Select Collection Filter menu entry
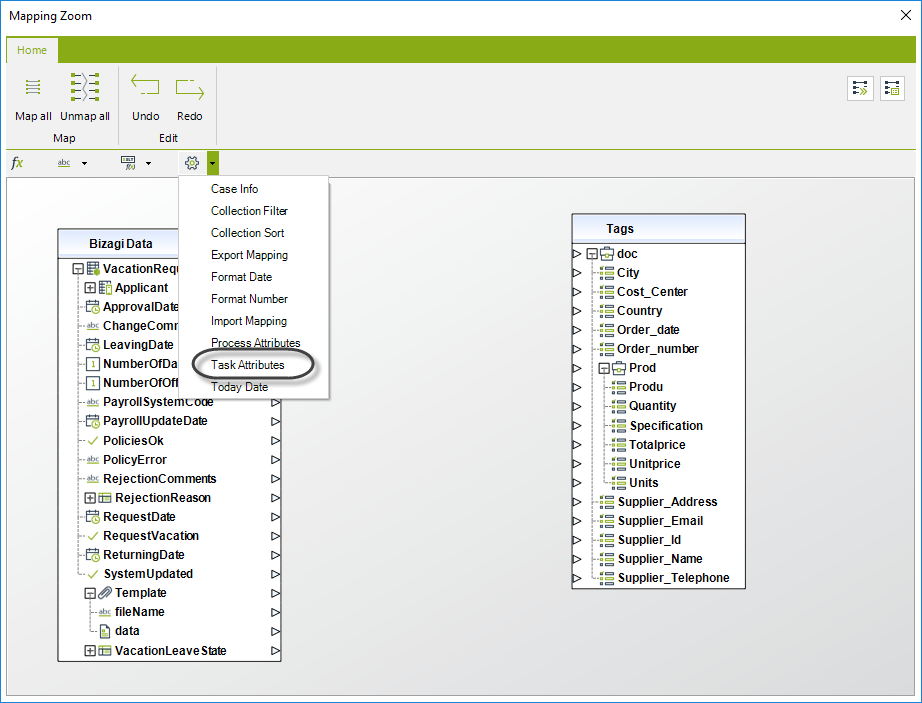922x703 pixels. [249, 210]
